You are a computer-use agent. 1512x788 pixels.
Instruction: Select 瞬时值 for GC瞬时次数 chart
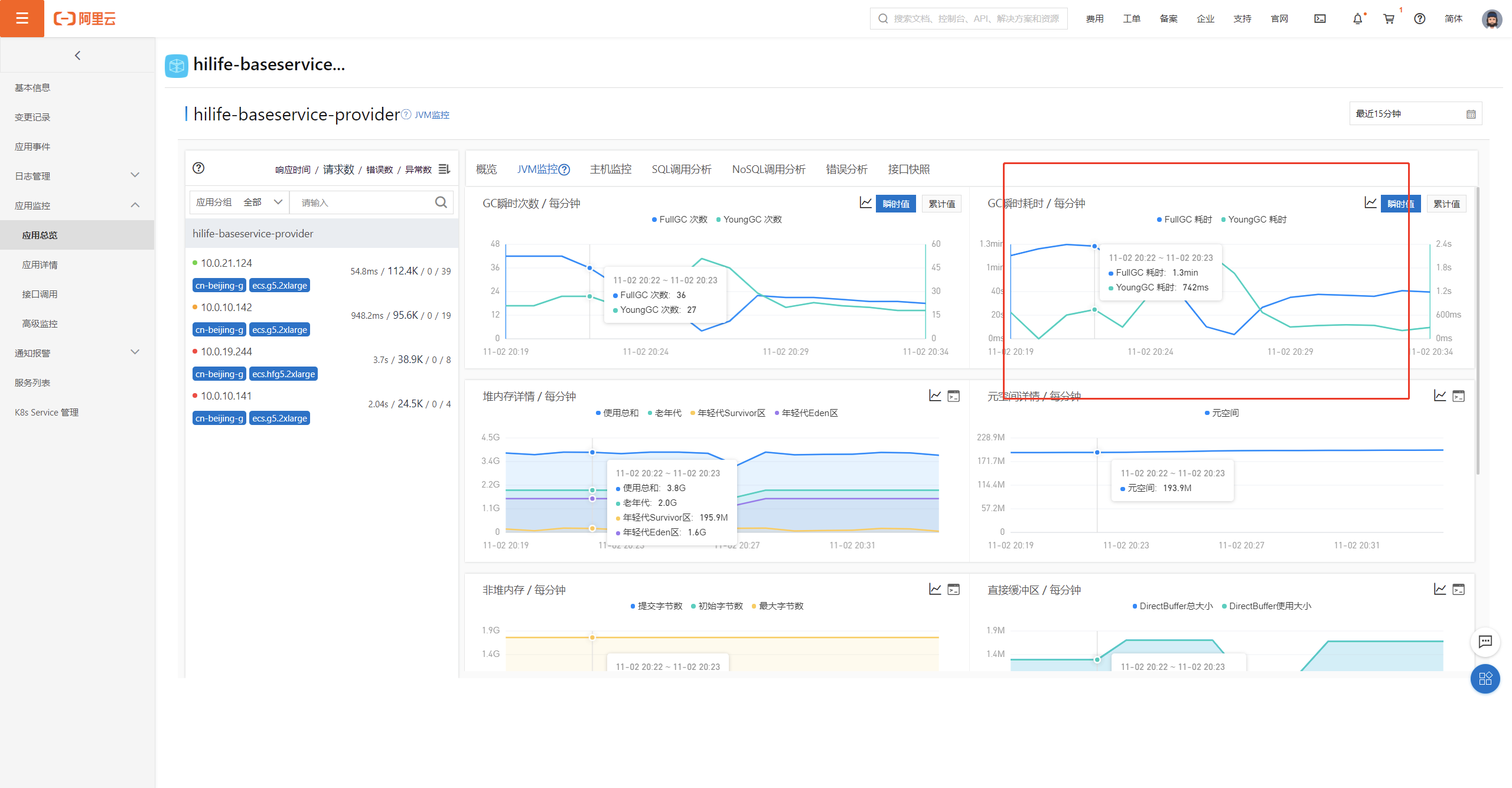(895, 204)
